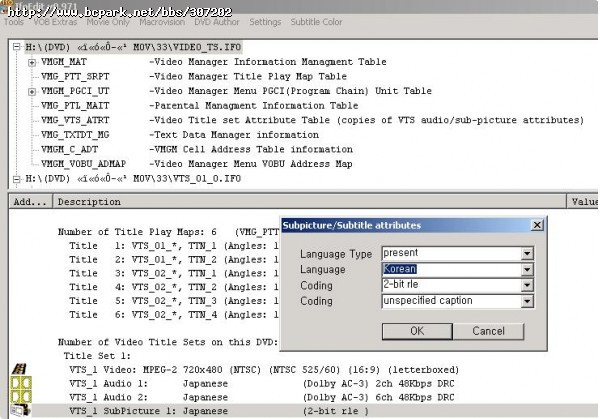Viewport: 600px width, 419px height.
Task: Collapse the VIDEO_TS.IFO tree node
Action: coord(16,47)
